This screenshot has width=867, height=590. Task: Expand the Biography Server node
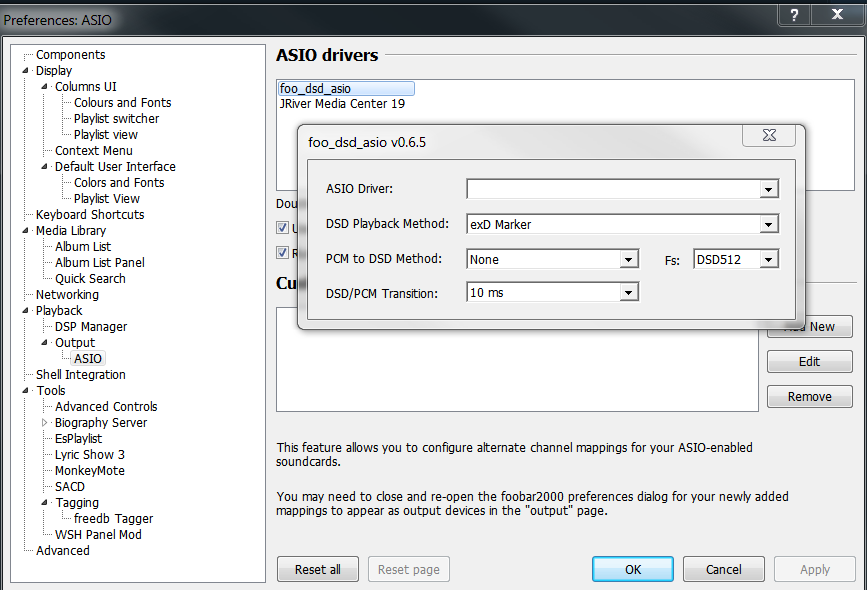pyautogui.click(x=44, y=423)
